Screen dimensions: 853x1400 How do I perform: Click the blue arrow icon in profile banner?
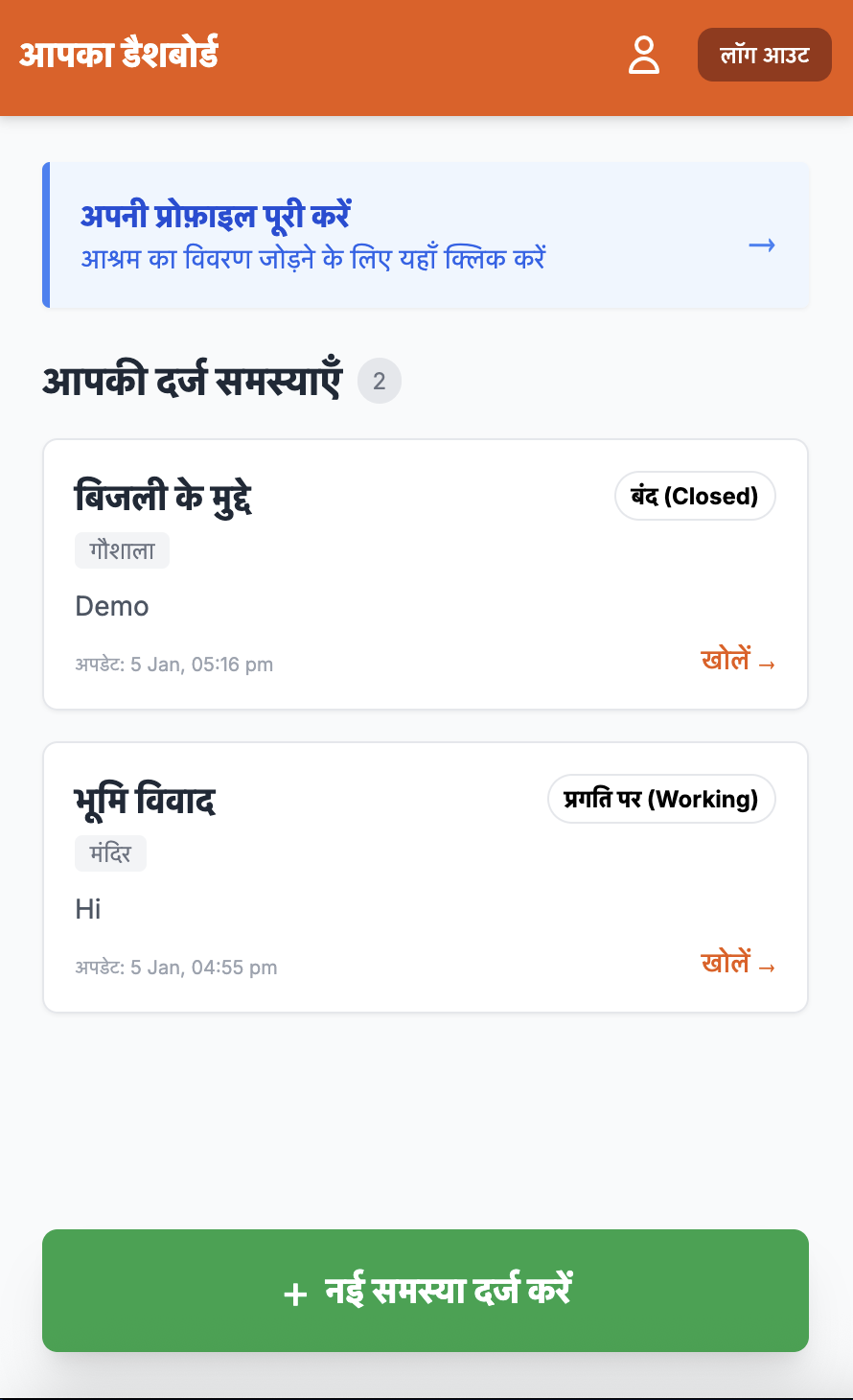762,245
